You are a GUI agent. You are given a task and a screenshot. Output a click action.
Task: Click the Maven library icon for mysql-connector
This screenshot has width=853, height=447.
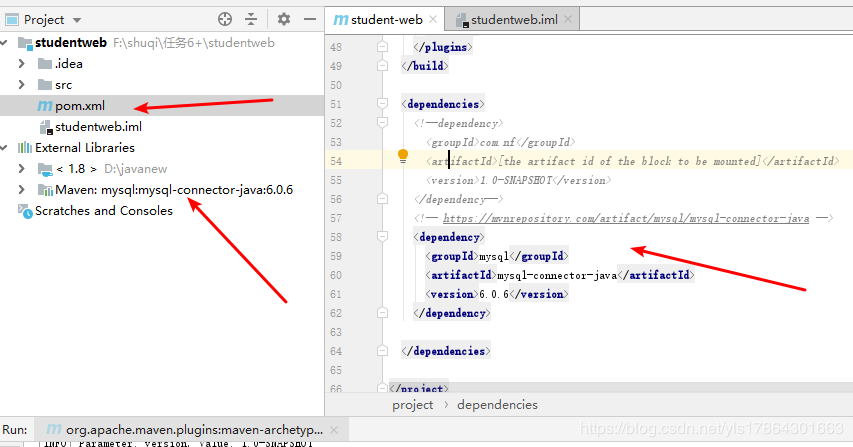pyautogui.click(x=45, y=190)
